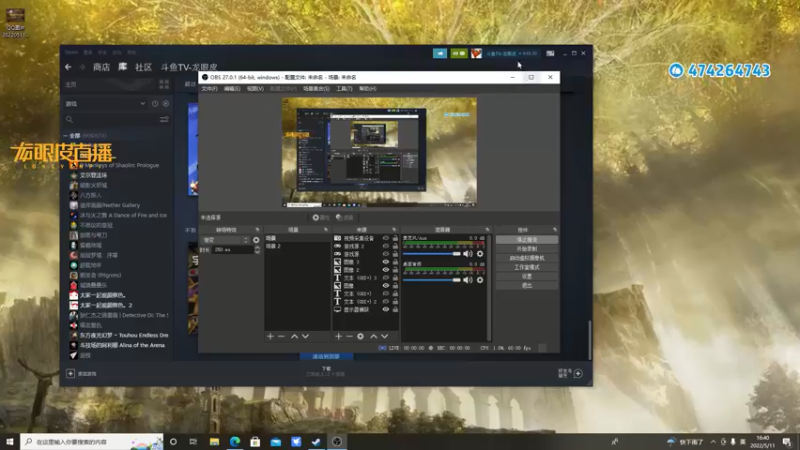Pop out the Scenes dock panel

(326, 230)
